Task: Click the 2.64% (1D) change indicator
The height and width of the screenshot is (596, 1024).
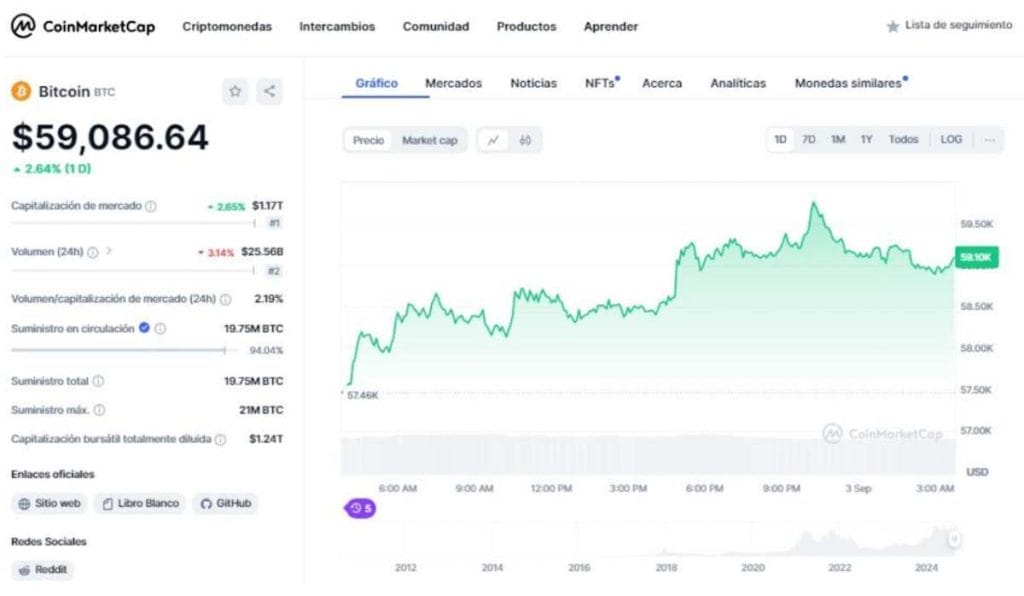Action: pos(52,169)
